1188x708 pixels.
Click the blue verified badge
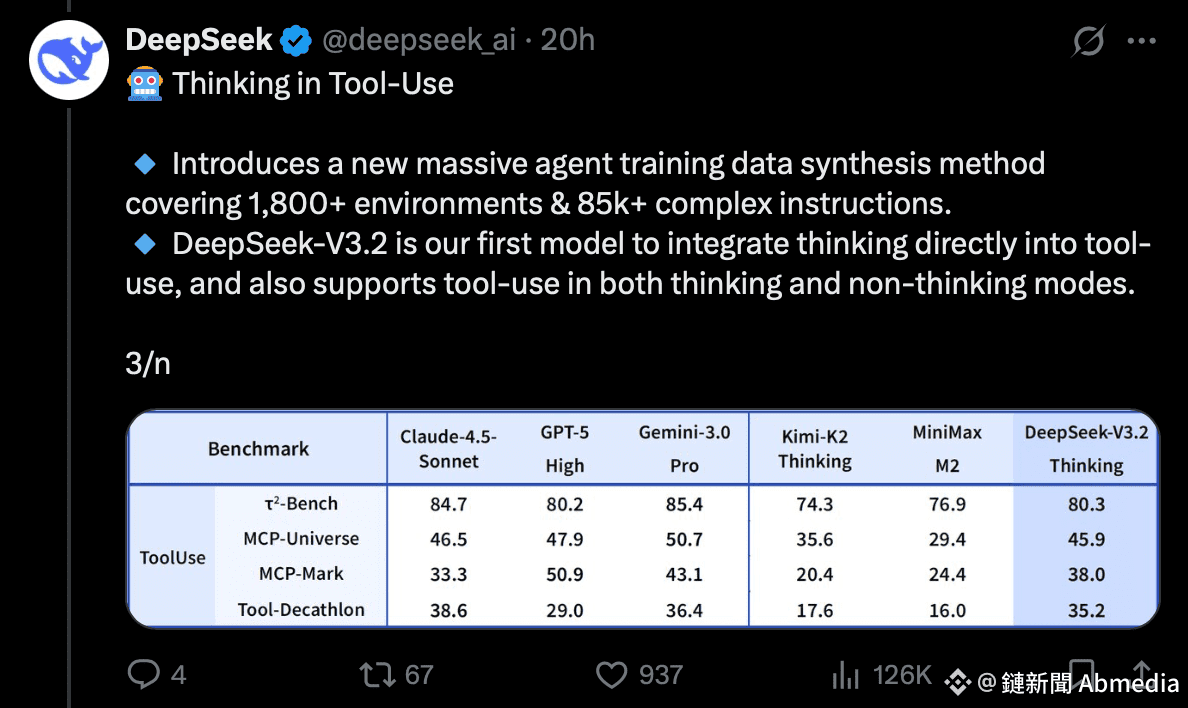[296, 40]
